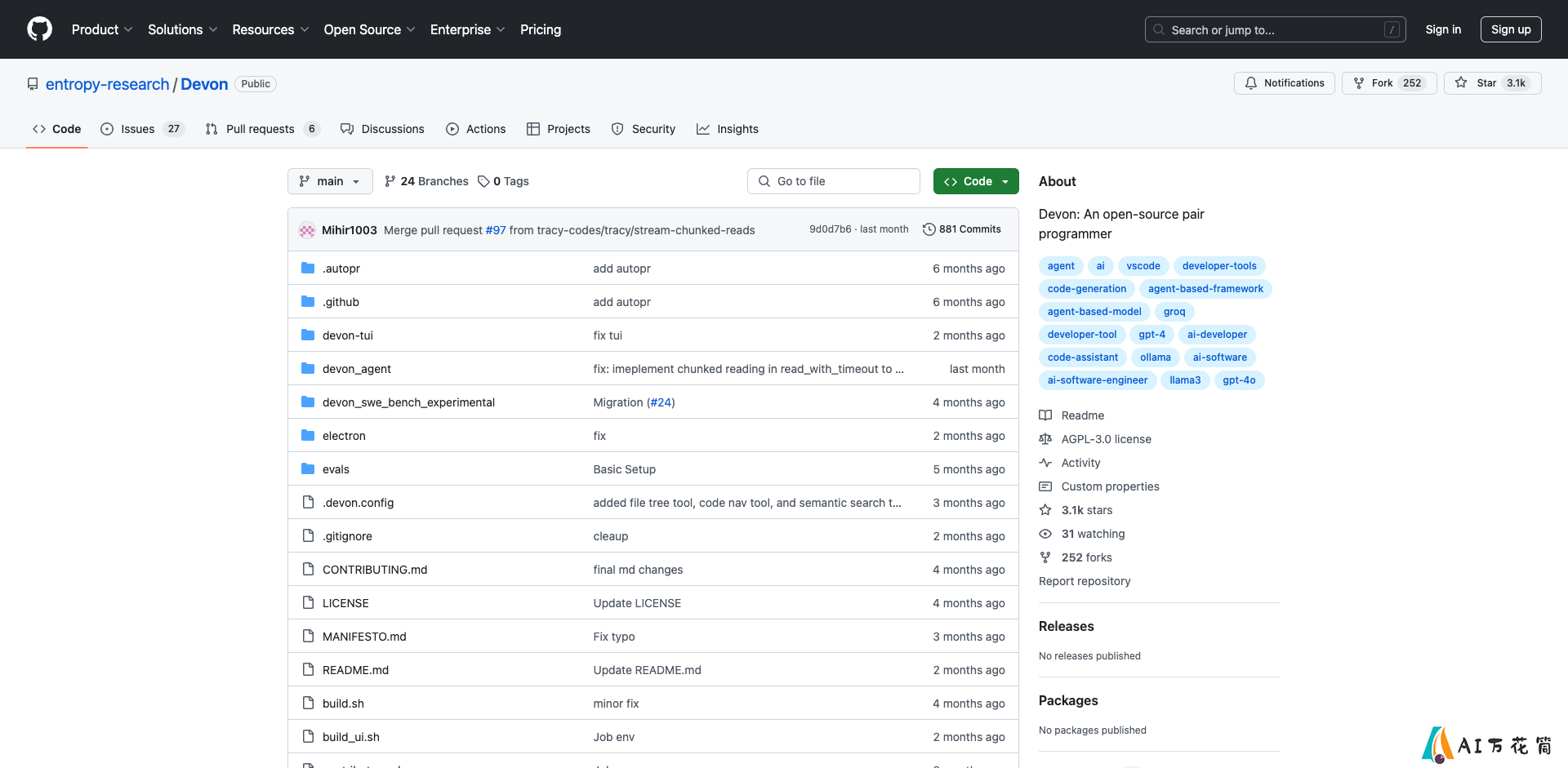Click the star icon on Star button
Screen dimensions: 1568x768
click(1461, 83)
